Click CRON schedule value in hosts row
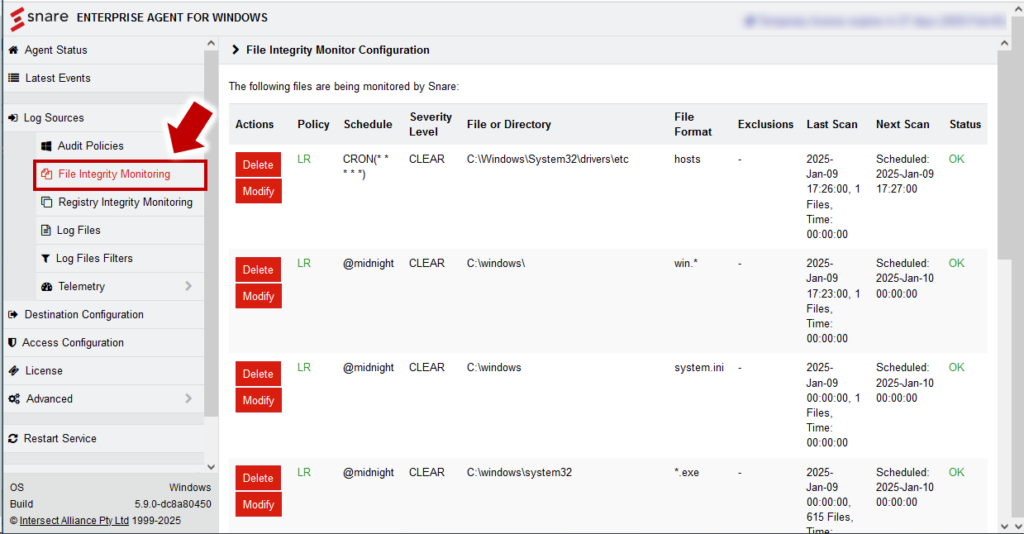Viewport: 1024px width, 534px height. [x=366, y=166]
